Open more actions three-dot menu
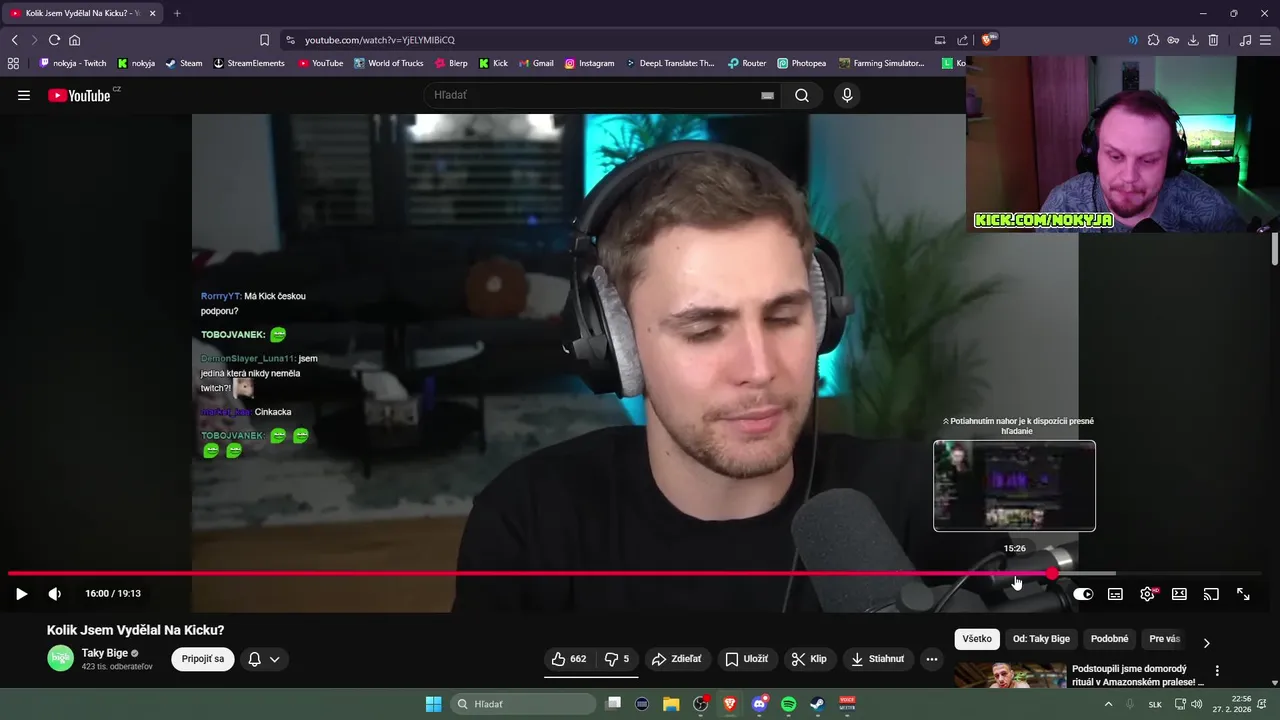This screenshot has width=1280, height=720. click(x=932, y=659)
